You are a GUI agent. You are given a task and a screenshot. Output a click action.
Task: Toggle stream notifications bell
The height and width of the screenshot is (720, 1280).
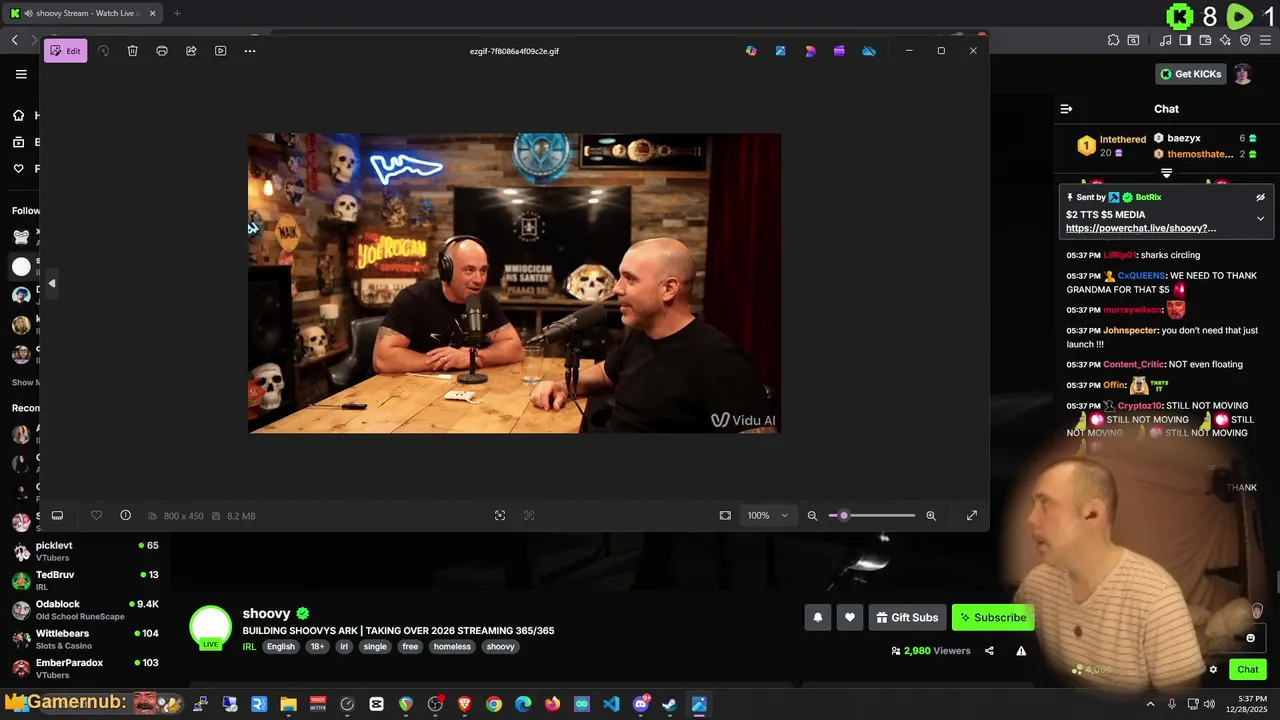818,618
